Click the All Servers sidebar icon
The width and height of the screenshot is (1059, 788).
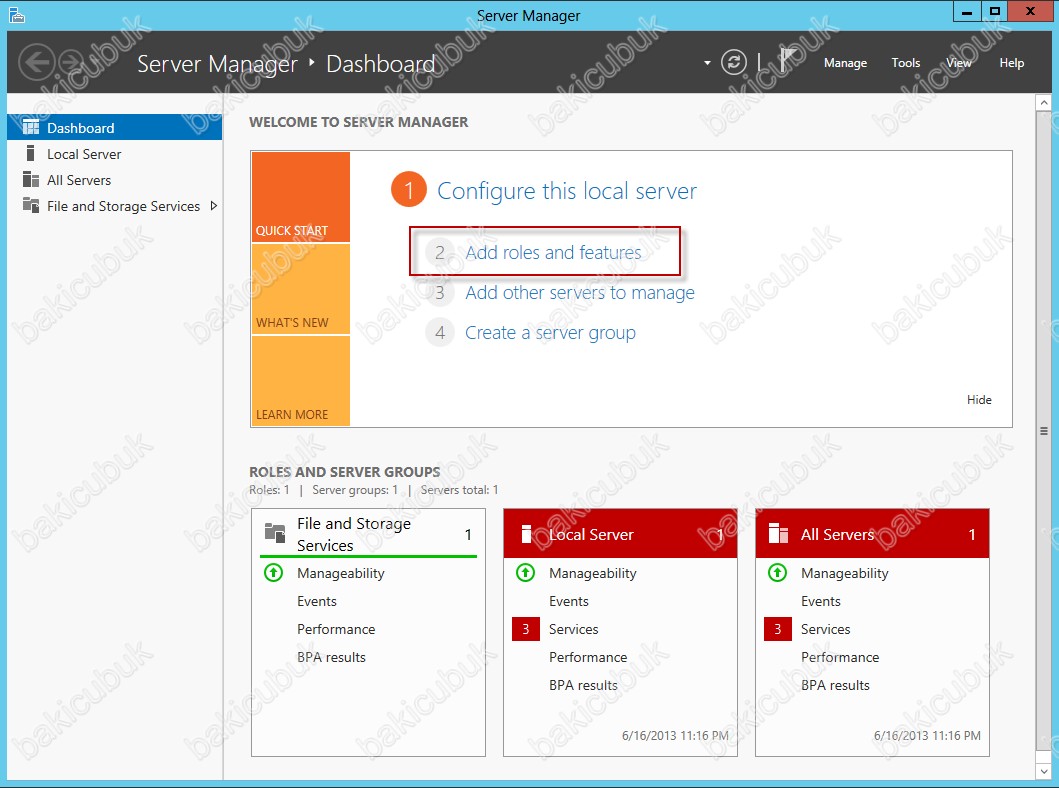(30, 180)
